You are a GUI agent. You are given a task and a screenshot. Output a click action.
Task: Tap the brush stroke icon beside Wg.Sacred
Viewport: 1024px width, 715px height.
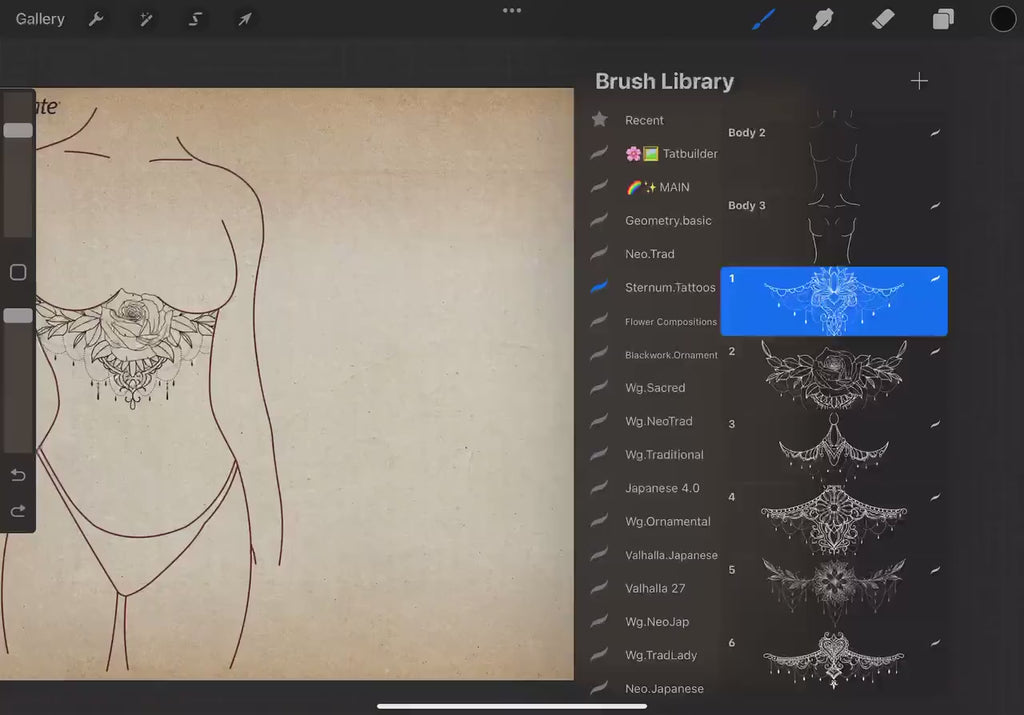tap(599, 387)
